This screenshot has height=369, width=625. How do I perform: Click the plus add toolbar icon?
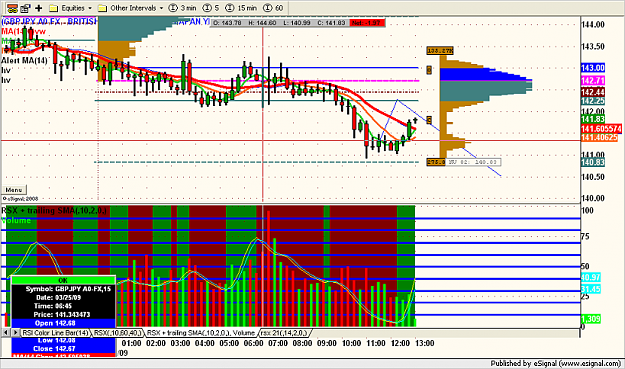(39, 8)
